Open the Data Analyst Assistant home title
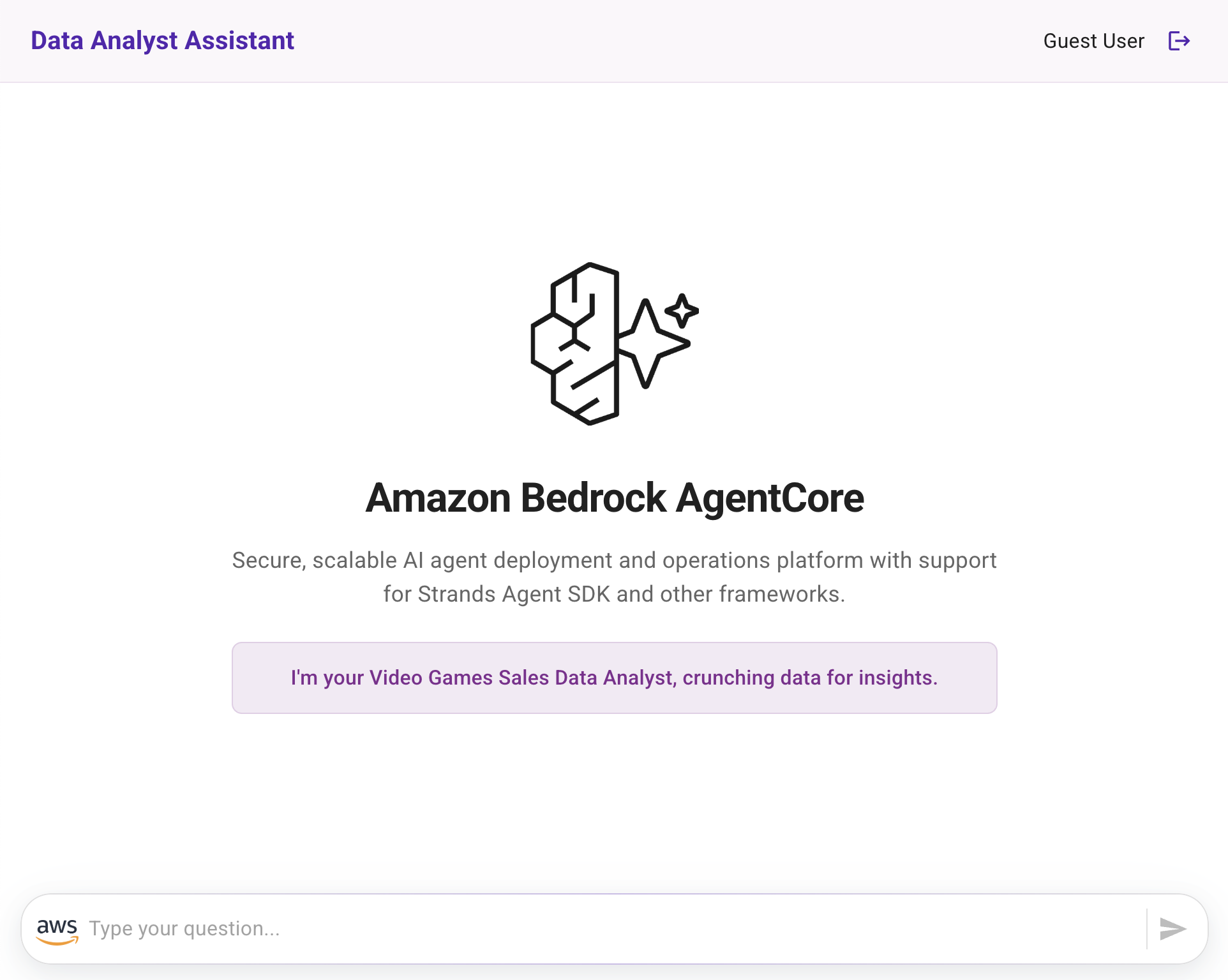This screenshot has width=1228, height=980. (x=162, y=41)
